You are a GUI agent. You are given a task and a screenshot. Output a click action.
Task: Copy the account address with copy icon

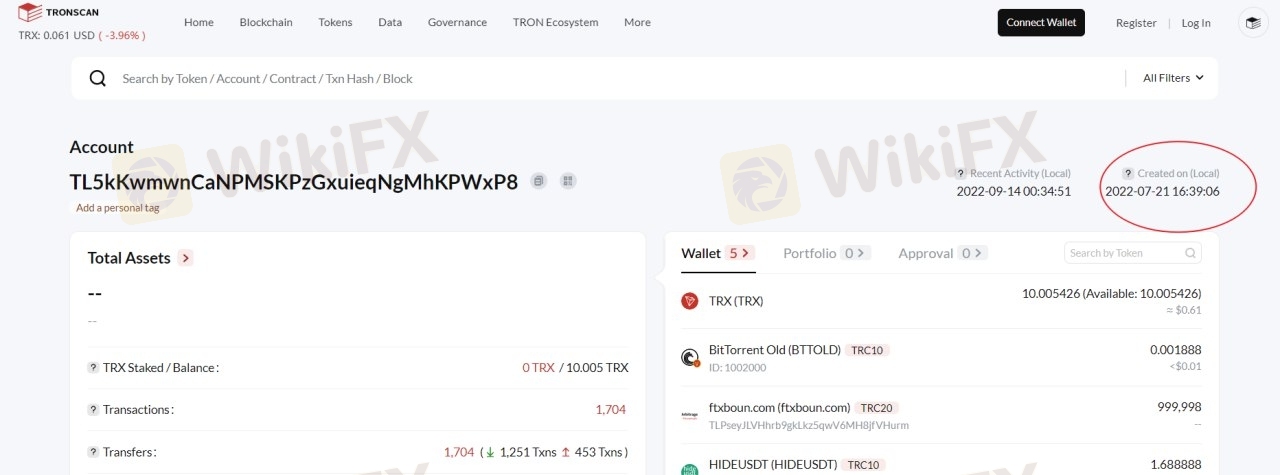tap(539, 181)
